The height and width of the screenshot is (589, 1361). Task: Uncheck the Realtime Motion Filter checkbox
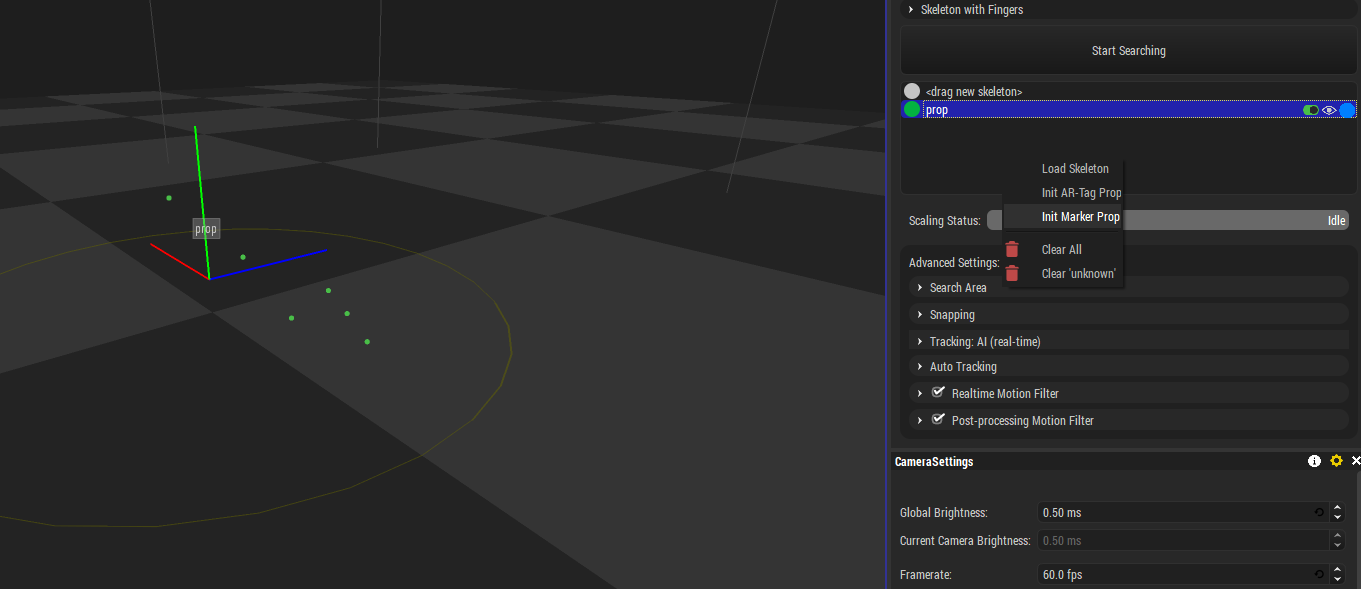(938, 393)
